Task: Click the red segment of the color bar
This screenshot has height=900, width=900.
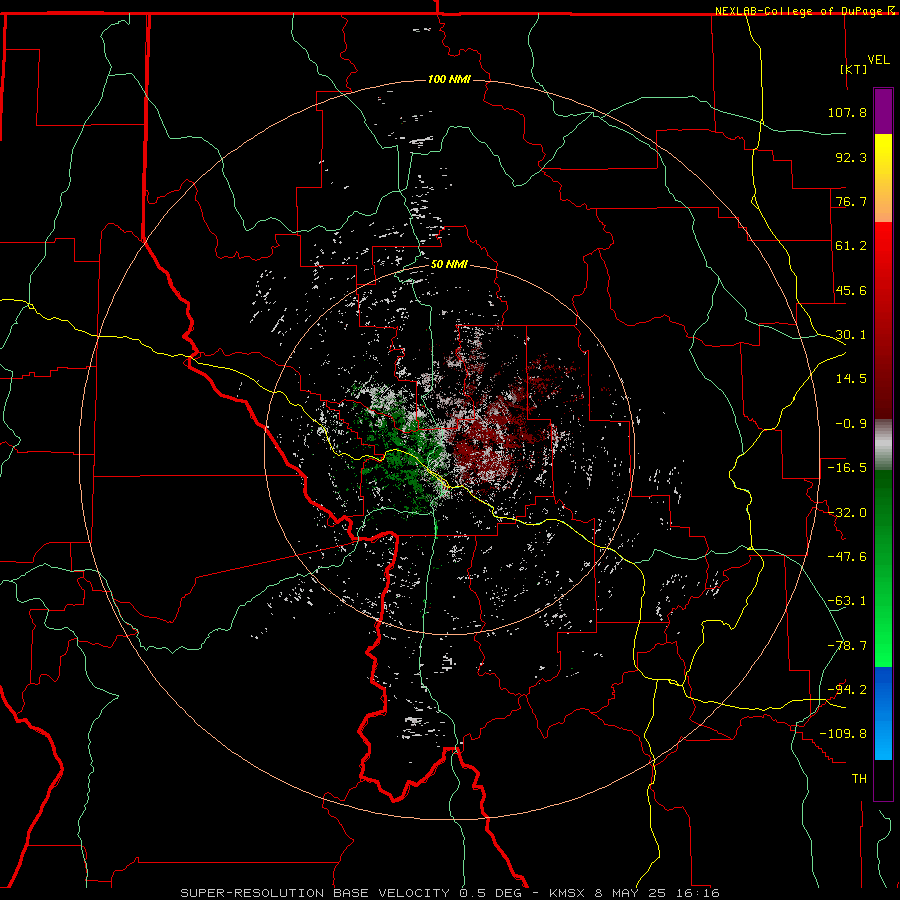Action: point(883,320)
